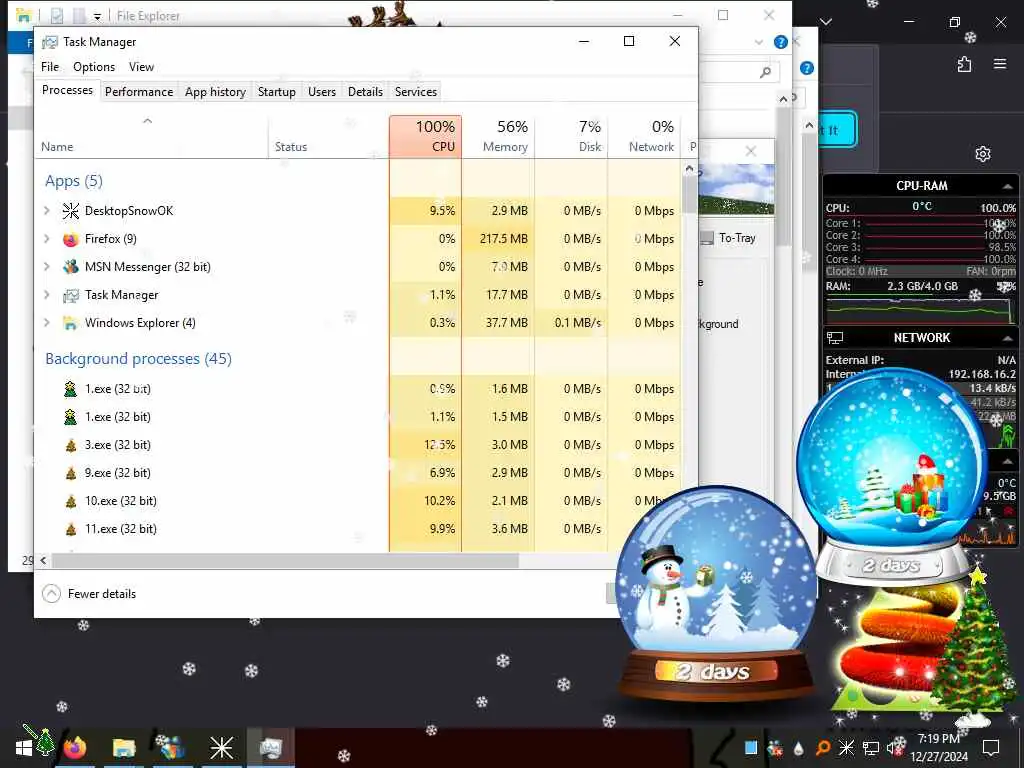Switch to the Startup tab
1024x768 pixels.
pos(276,92)
